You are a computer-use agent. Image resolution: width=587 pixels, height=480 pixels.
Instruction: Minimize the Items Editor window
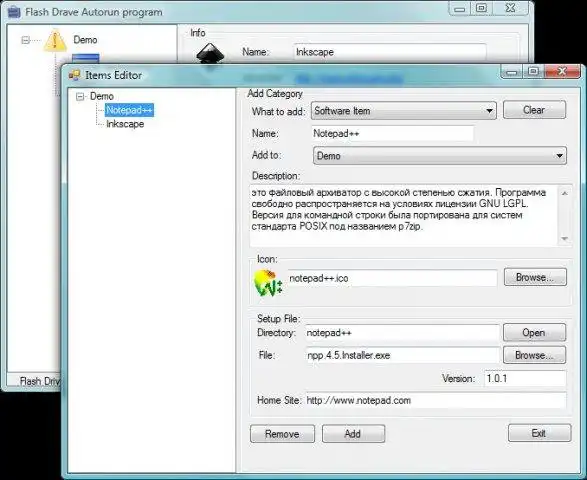pyautogui.click(x=512, y=71)
